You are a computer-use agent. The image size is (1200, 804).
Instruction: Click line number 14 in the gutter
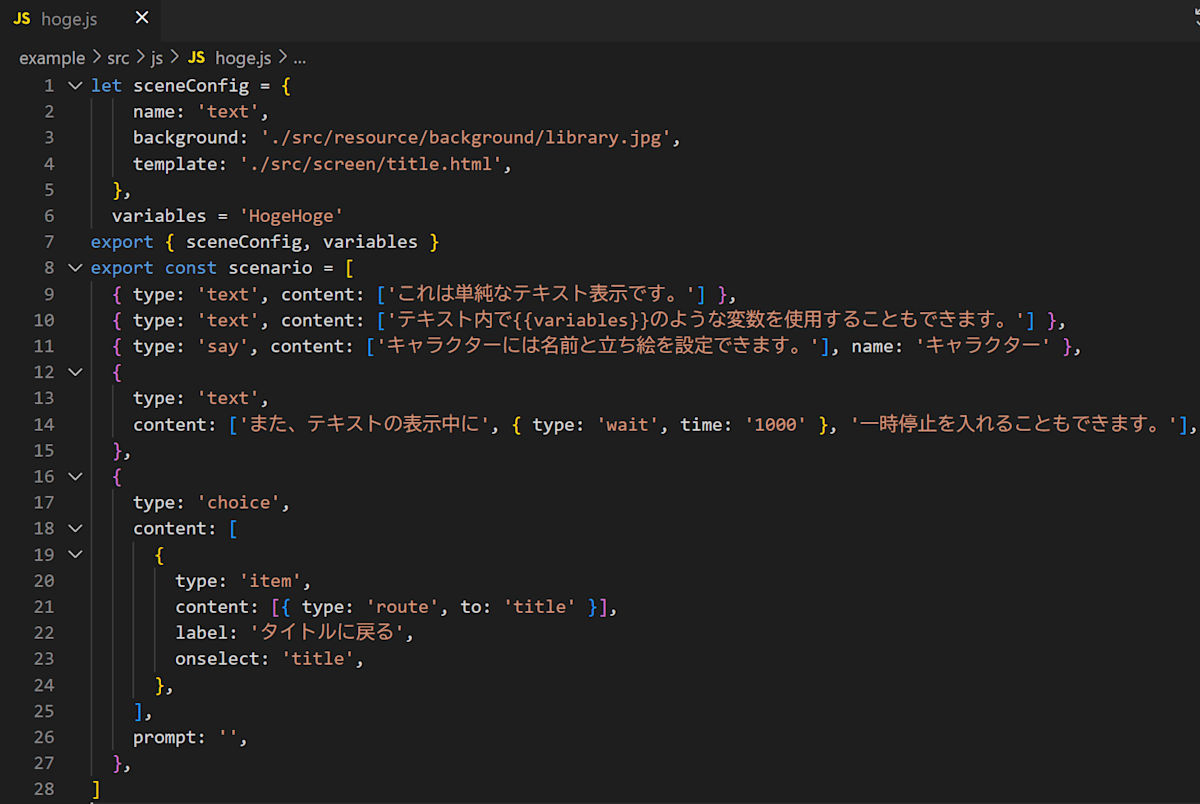[44, 424]
